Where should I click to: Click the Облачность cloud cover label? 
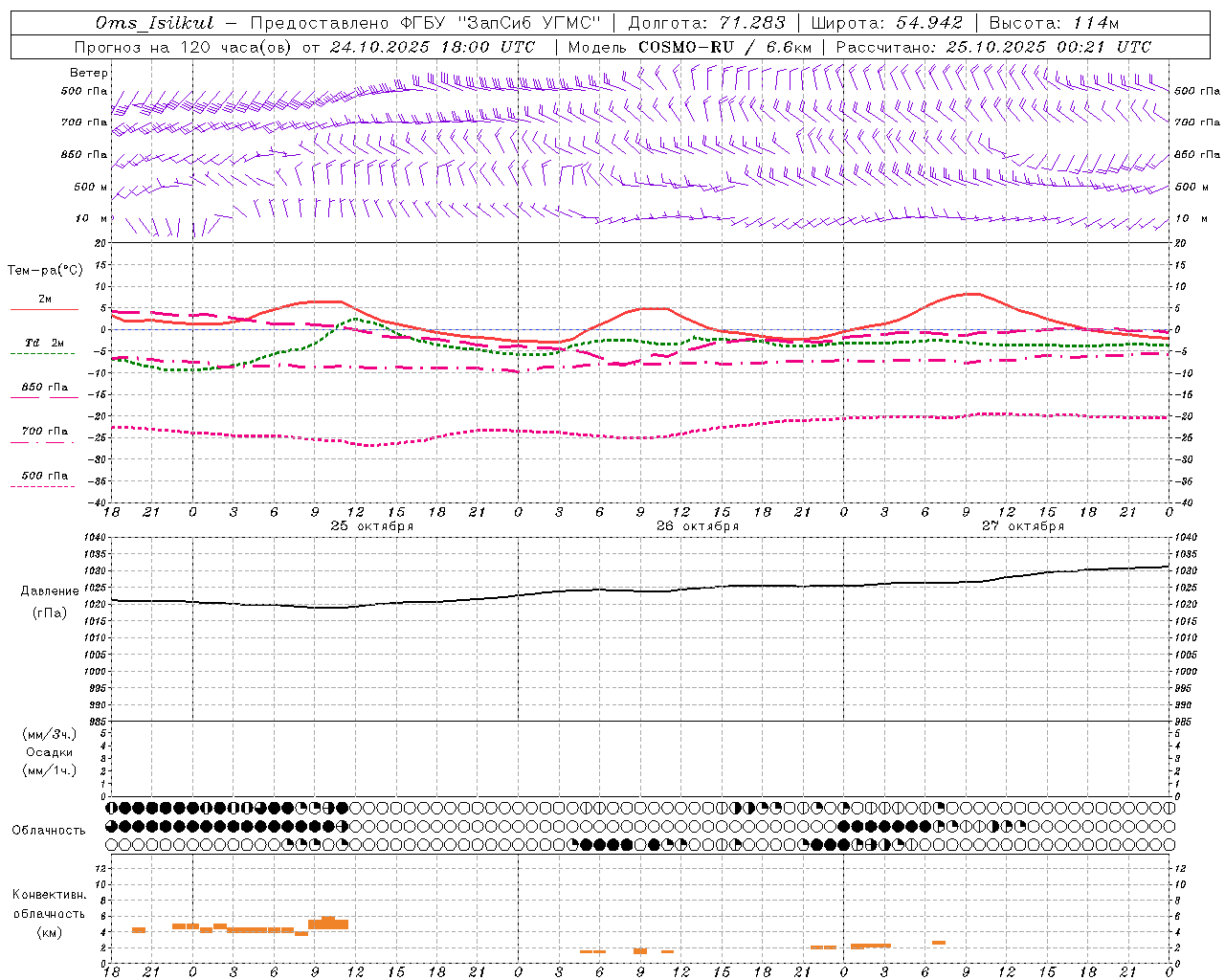click(49, 831)
